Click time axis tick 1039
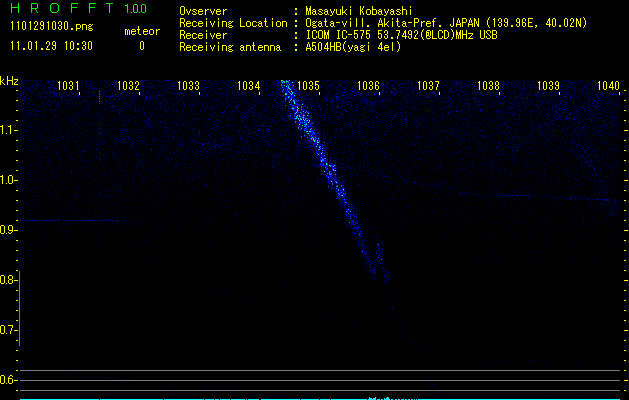629x400 pixels. click(548, 85)
